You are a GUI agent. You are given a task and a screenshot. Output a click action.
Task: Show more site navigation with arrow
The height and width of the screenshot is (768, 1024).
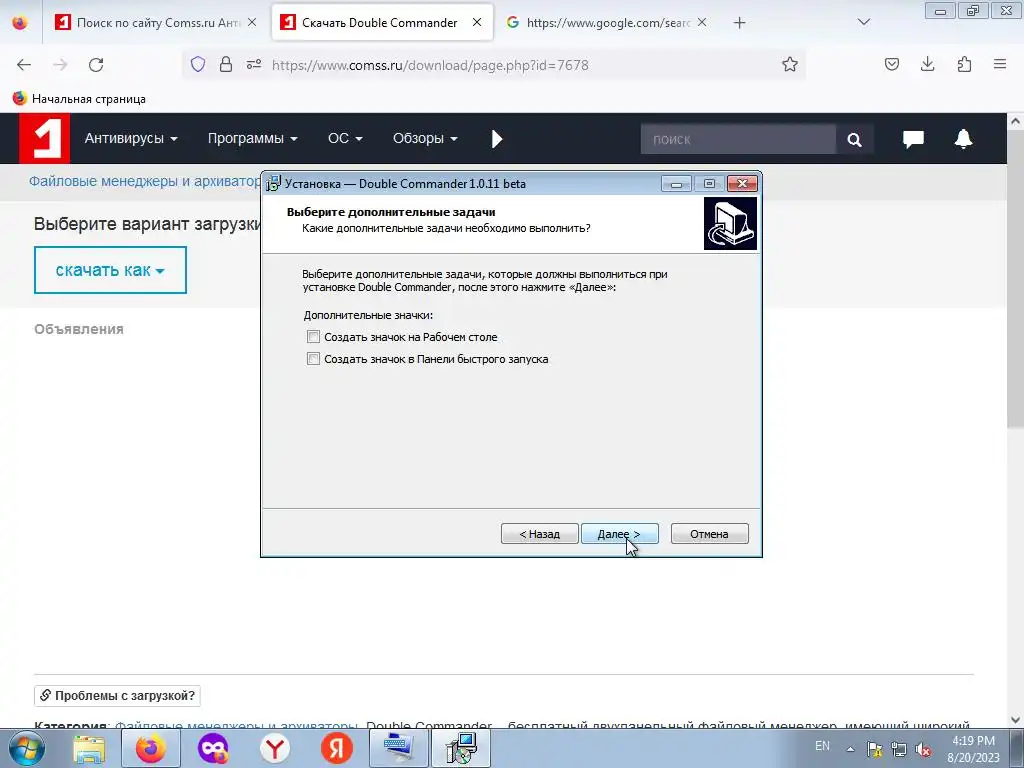(x=497, y=138)
